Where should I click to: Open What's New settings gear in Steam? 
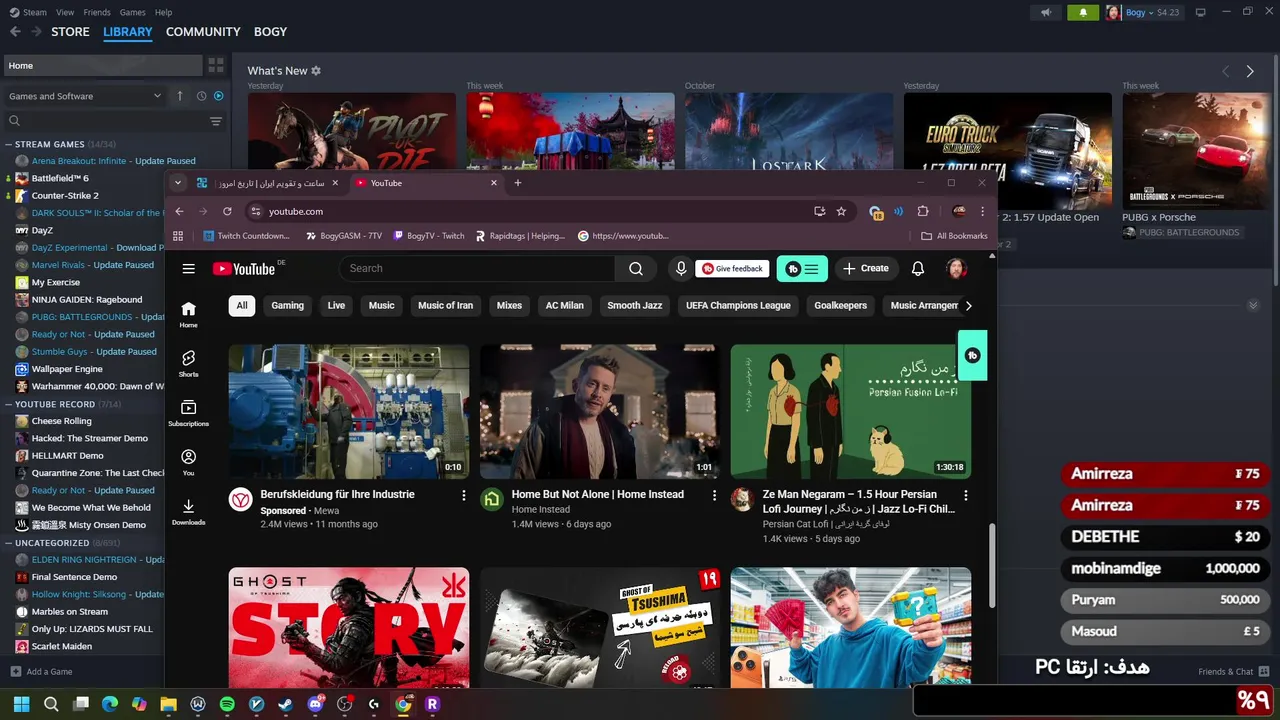click(316, 71)
